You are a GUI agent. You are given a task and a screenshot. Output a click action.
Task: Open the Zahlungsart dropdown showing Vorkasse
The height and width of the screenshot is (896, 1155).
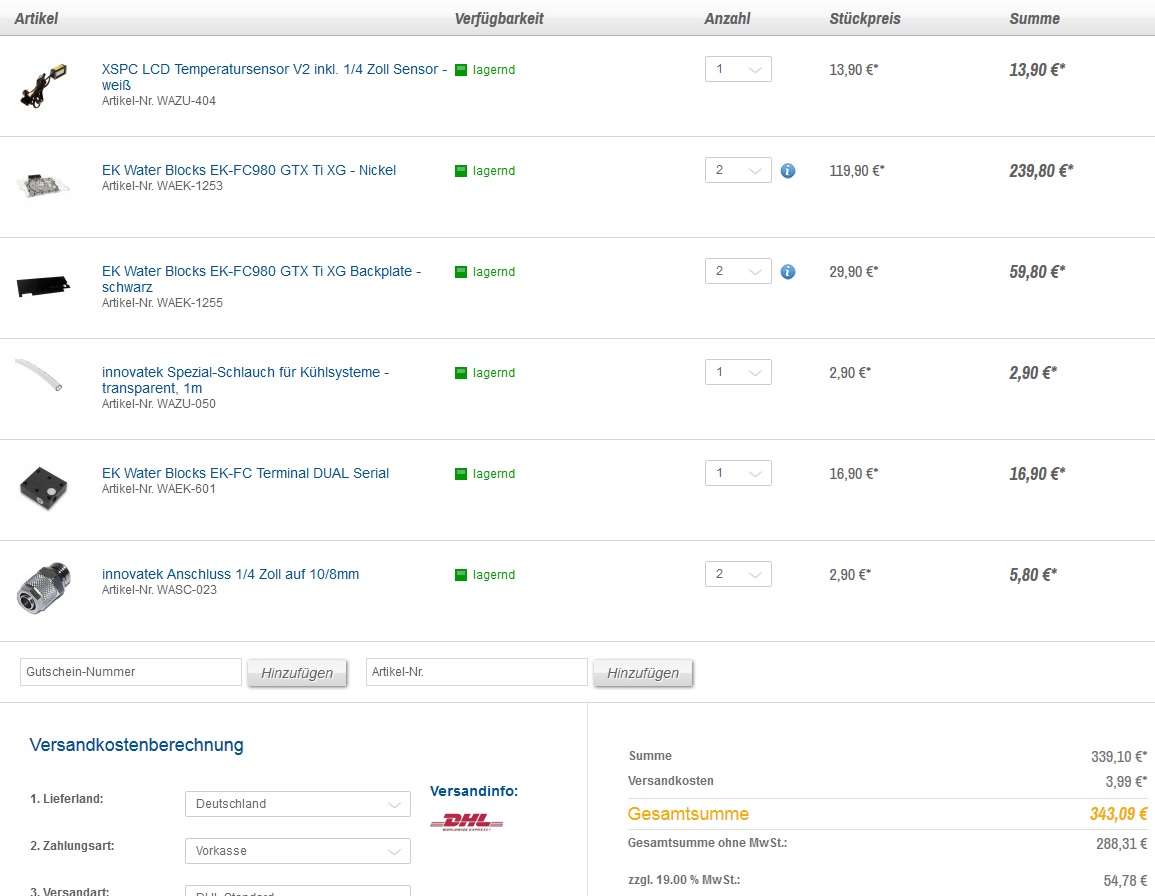pyautogui.click(x=298, y=851)
